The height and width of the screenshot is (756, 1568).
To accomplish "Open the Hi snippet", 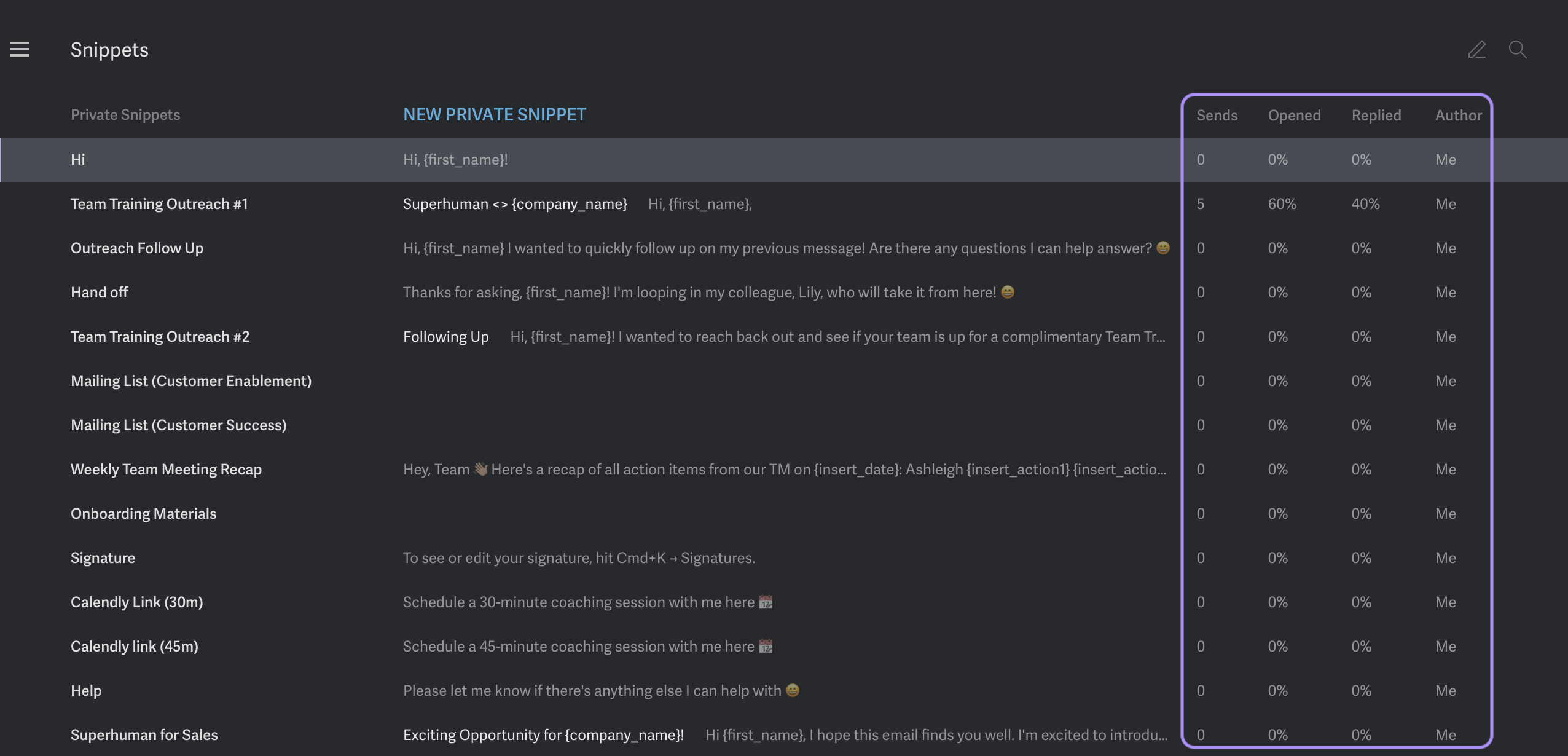I will 78,160.
